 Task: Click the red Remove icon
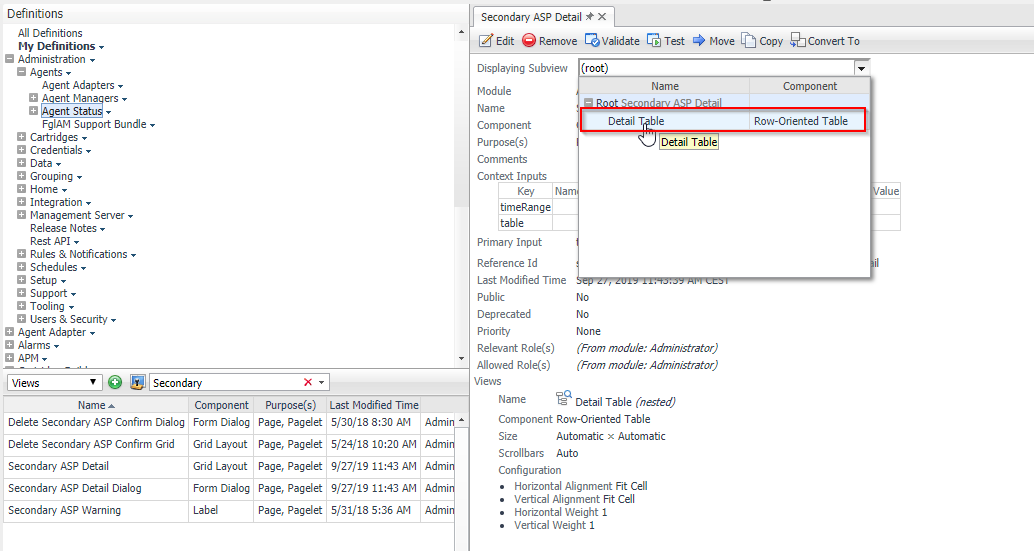529,41
